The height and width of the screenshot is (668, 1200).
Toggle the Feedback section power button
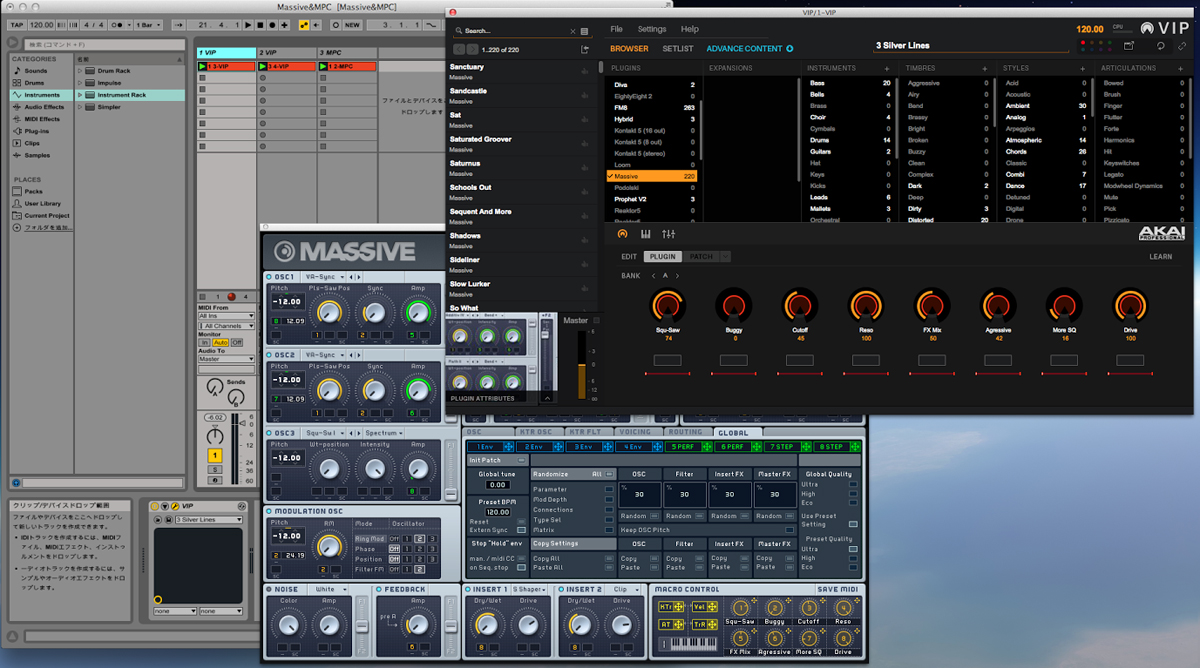click(x=379, y=589)
